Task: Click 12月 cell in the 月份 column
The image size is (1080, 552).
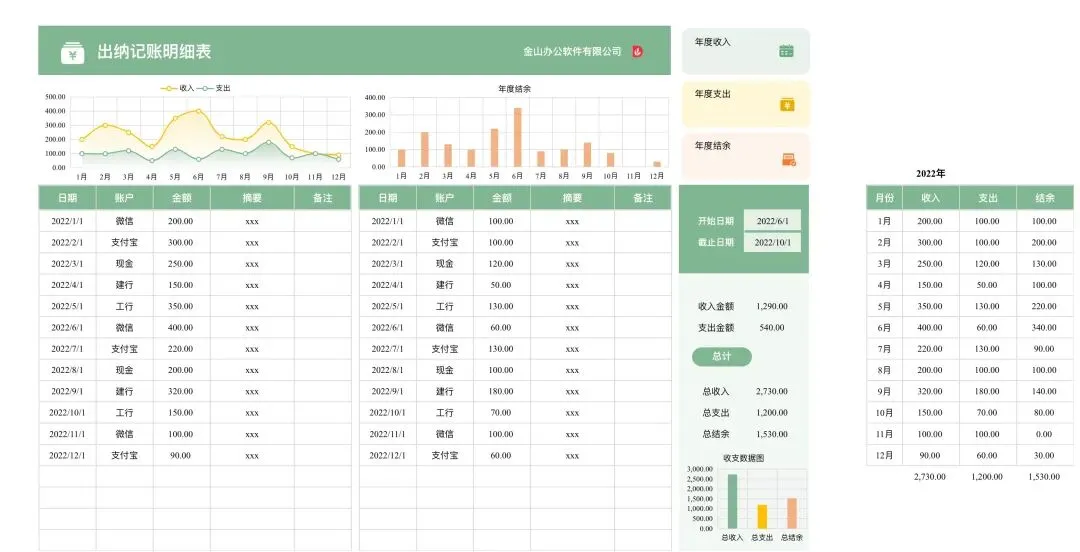Action: click(x=884, y=456)
